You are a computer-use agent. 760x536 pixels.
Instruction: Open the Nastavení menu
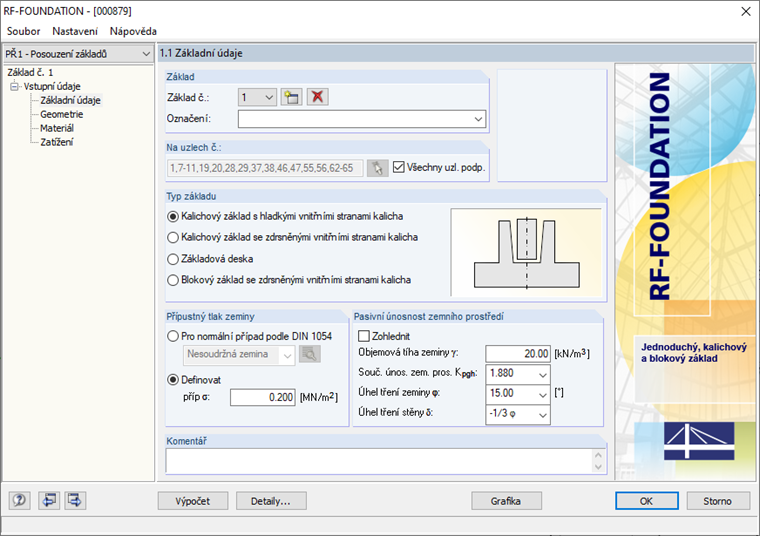coord(75,31)
